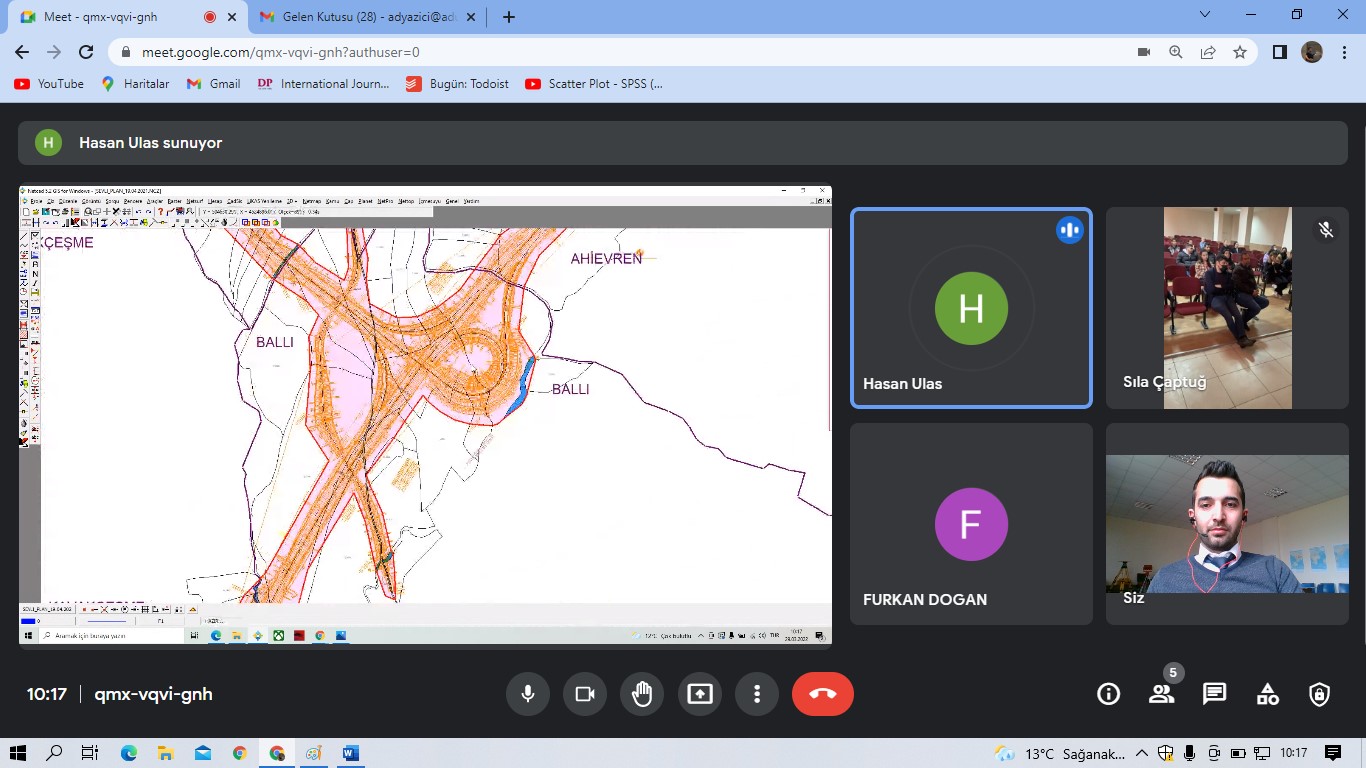
Task: Open more options three-dot menu
Action: click(x=757, y=694)
